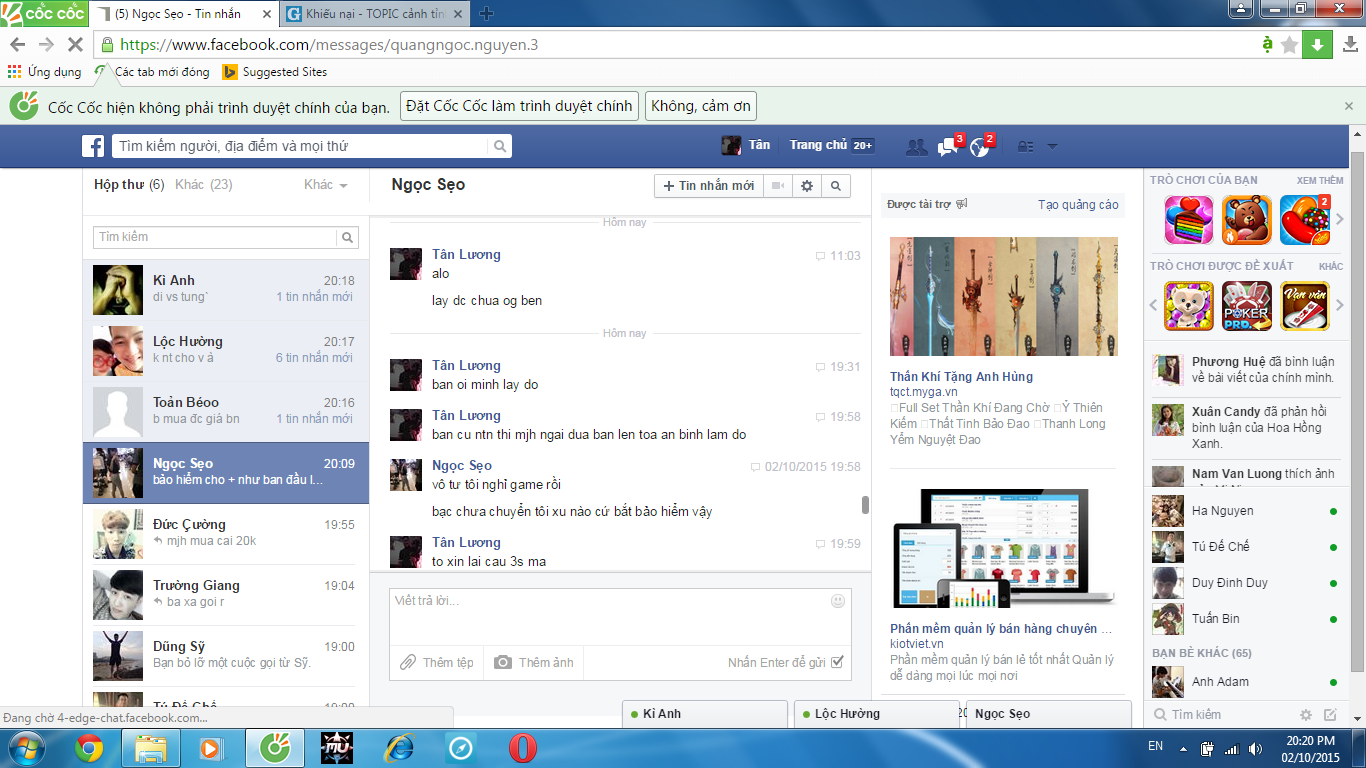The width and height of the screenshot is (1366, 768).
Task: Click the 'Tin nhắn mới' button
Action: (708, 186)
